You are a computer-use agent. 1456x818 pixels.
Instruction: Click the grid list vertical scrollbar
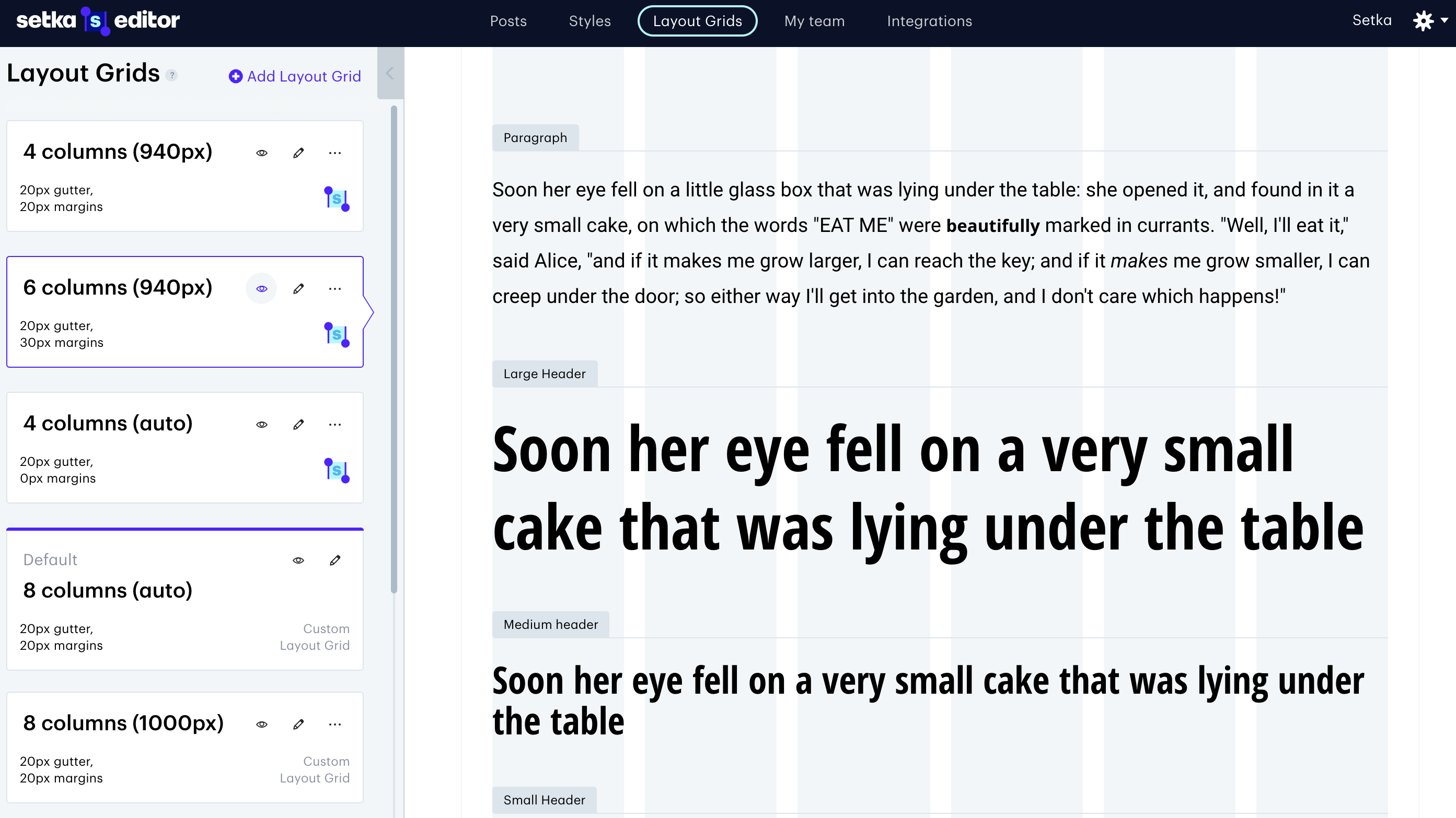[x=394, y=349]
